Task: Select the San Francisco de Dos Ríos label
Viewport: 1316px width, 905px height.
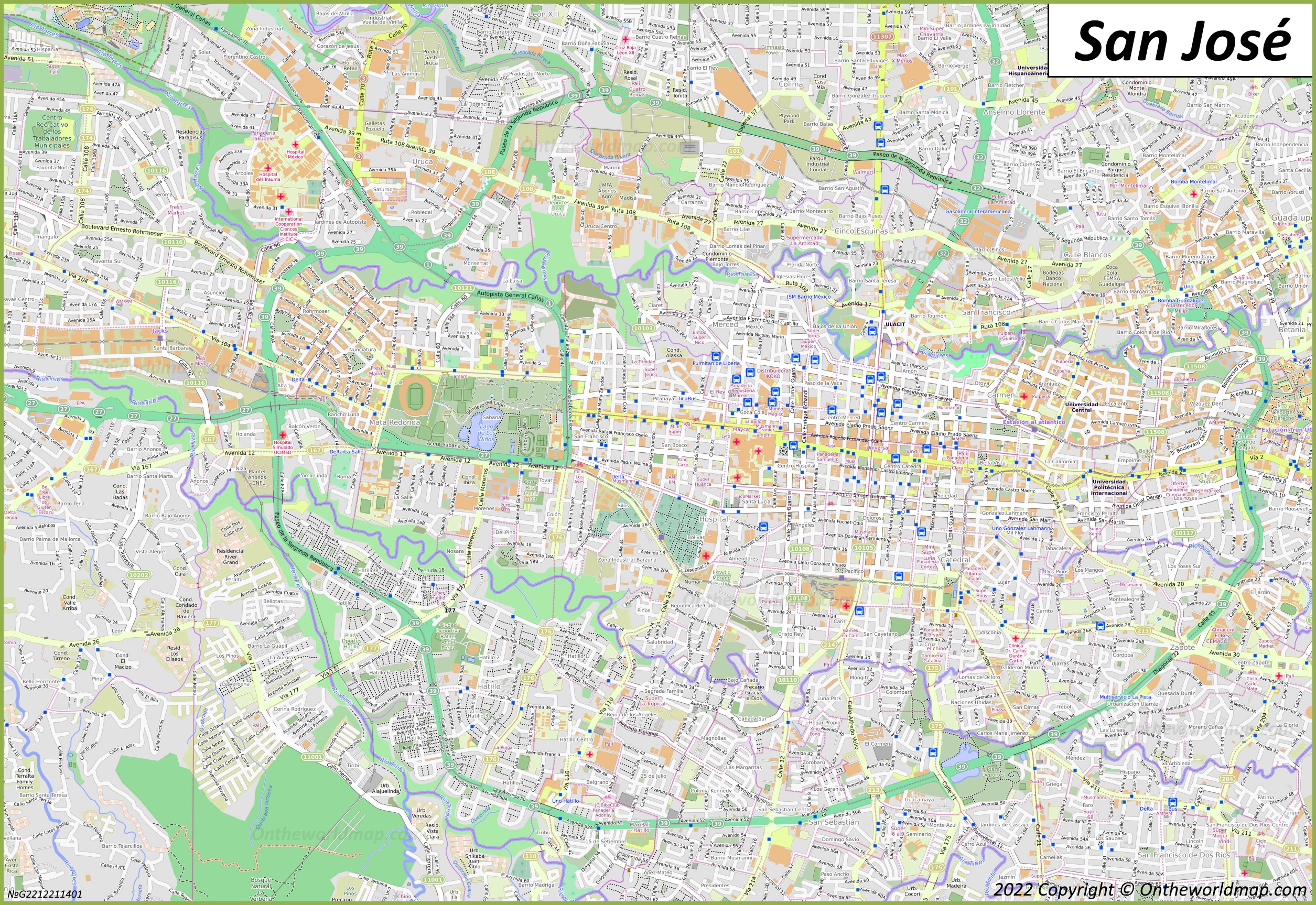Action: point(1184,855)
